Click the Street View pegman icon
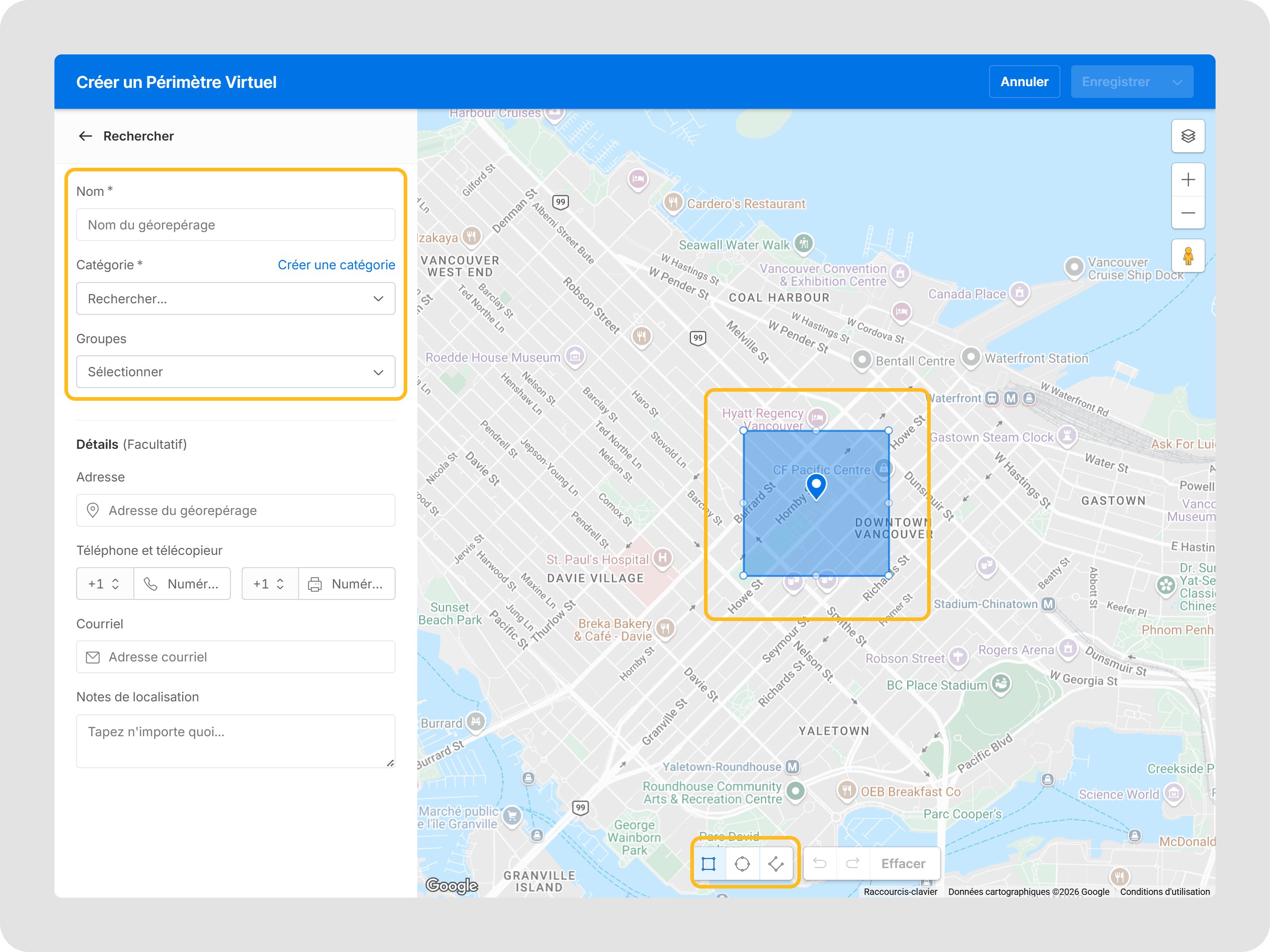 (x=1187, y=256)
